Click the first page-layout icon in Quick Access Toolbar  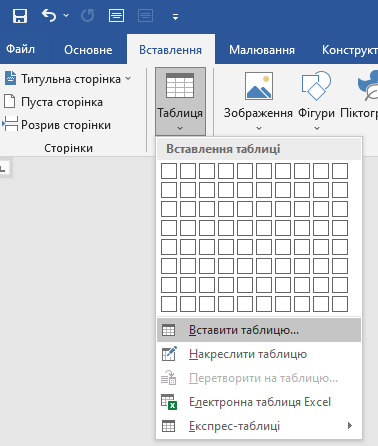pyautogui.click(x=116, y=15)
